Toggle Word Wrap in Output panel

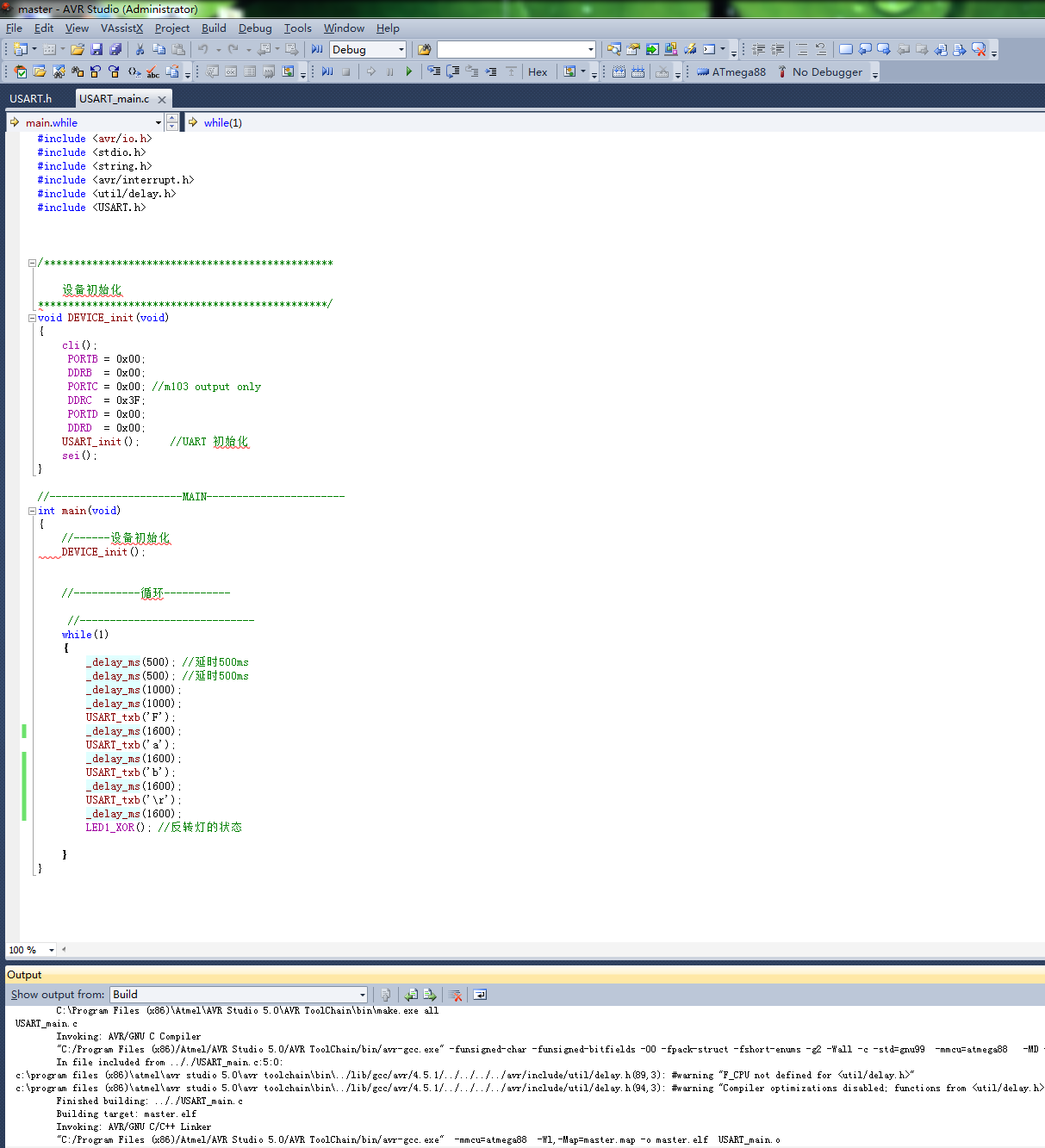tap(480, 995)
